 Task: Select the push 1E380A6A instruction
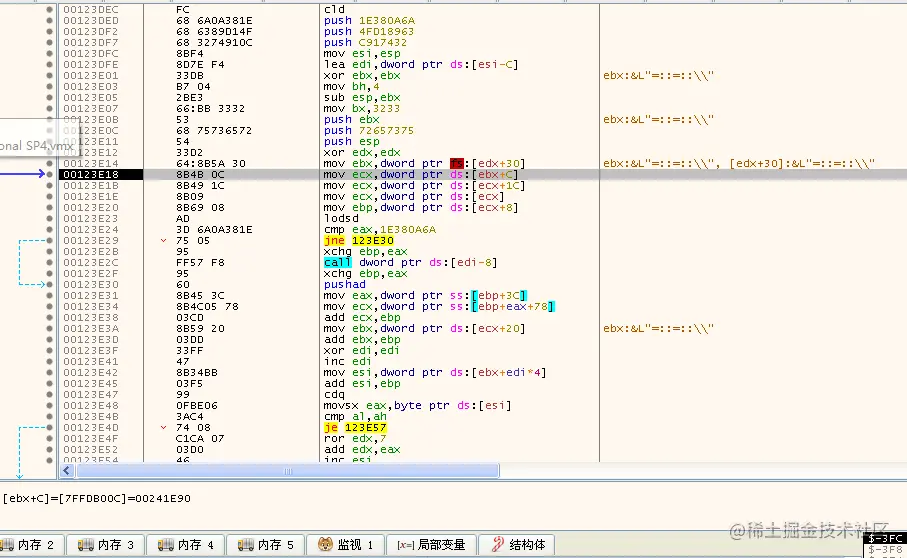point(369,21)
